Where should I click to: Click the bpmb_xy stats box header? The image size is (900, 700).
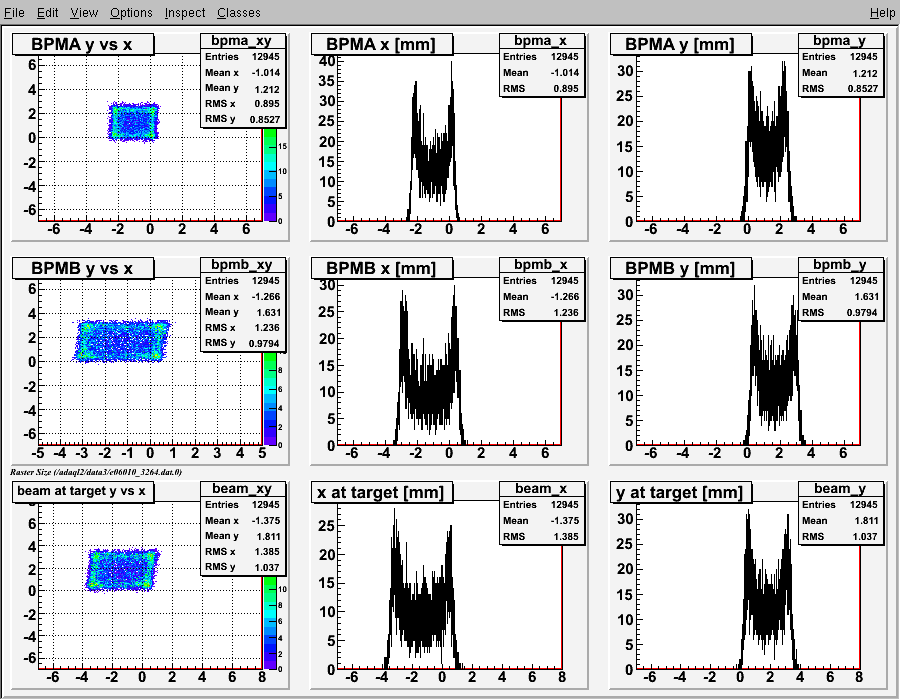tap(242, 265)
